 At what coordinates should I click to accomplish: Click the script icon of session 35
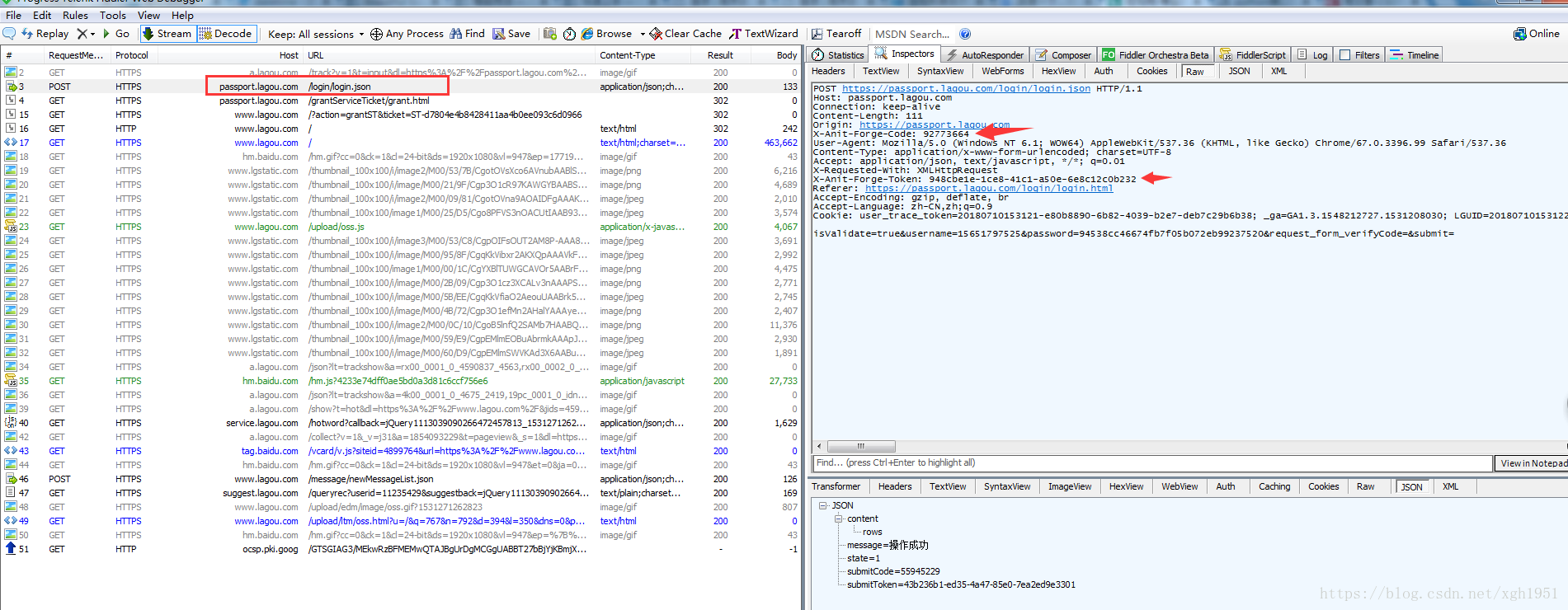pos(11,381)
